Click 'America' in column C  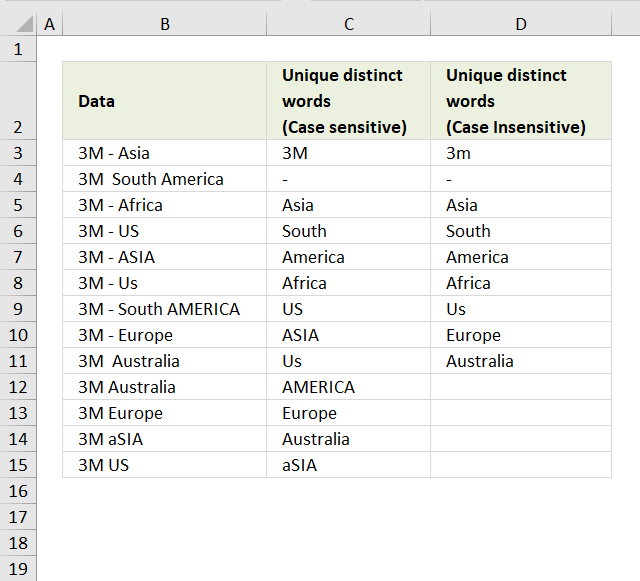(x=349, y=257)
